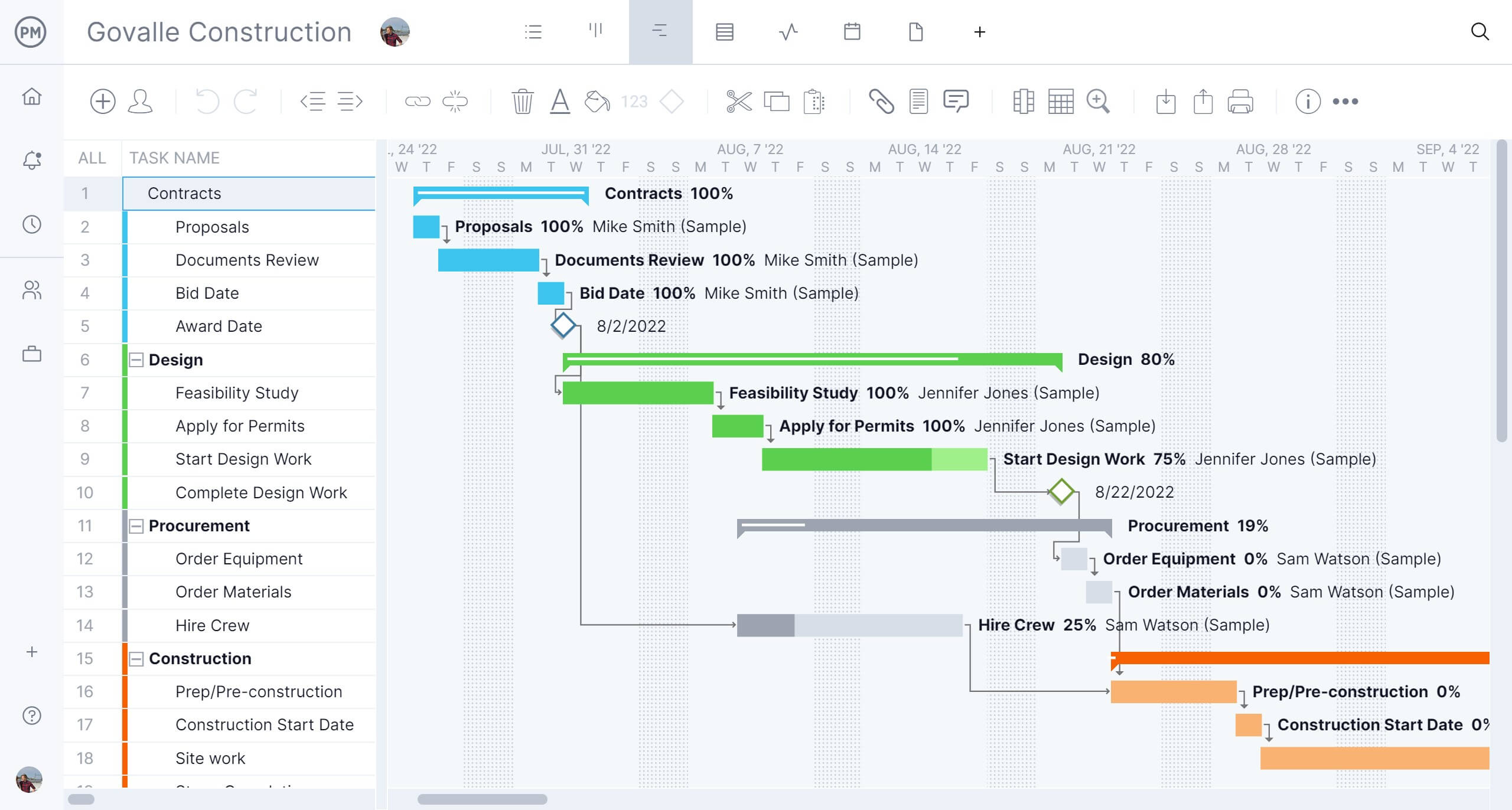Click the user profile avatar icon
This screenshot has height=810, width=1512.
coord(395,32)
